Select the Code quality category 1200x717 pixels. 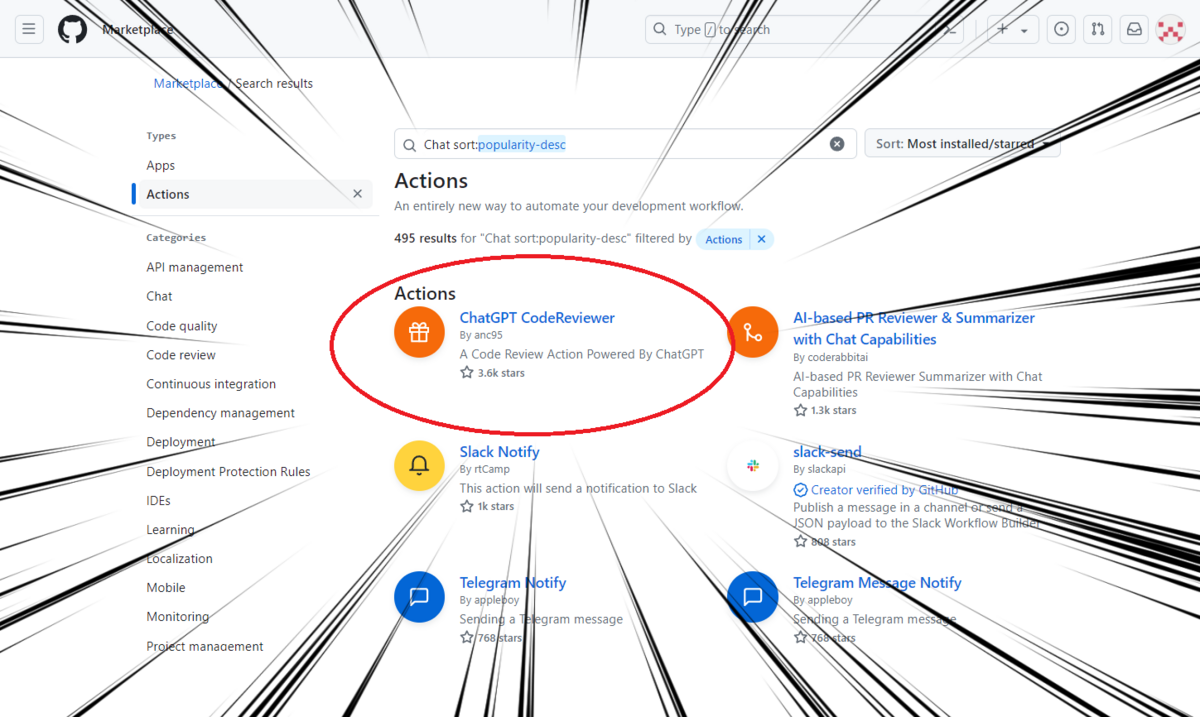point(182,326)
